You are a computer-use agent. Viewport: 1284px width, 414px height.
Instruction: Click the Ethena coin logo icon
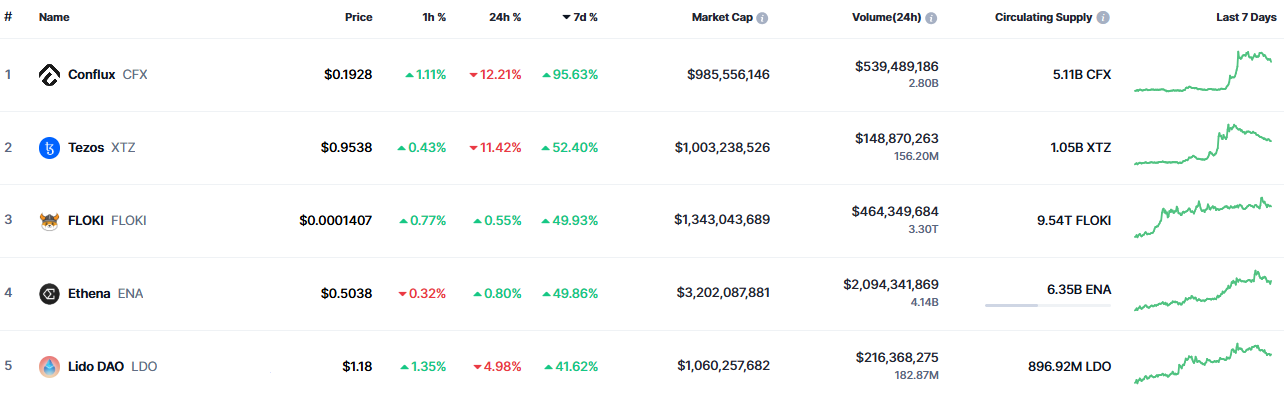(49, 294)
